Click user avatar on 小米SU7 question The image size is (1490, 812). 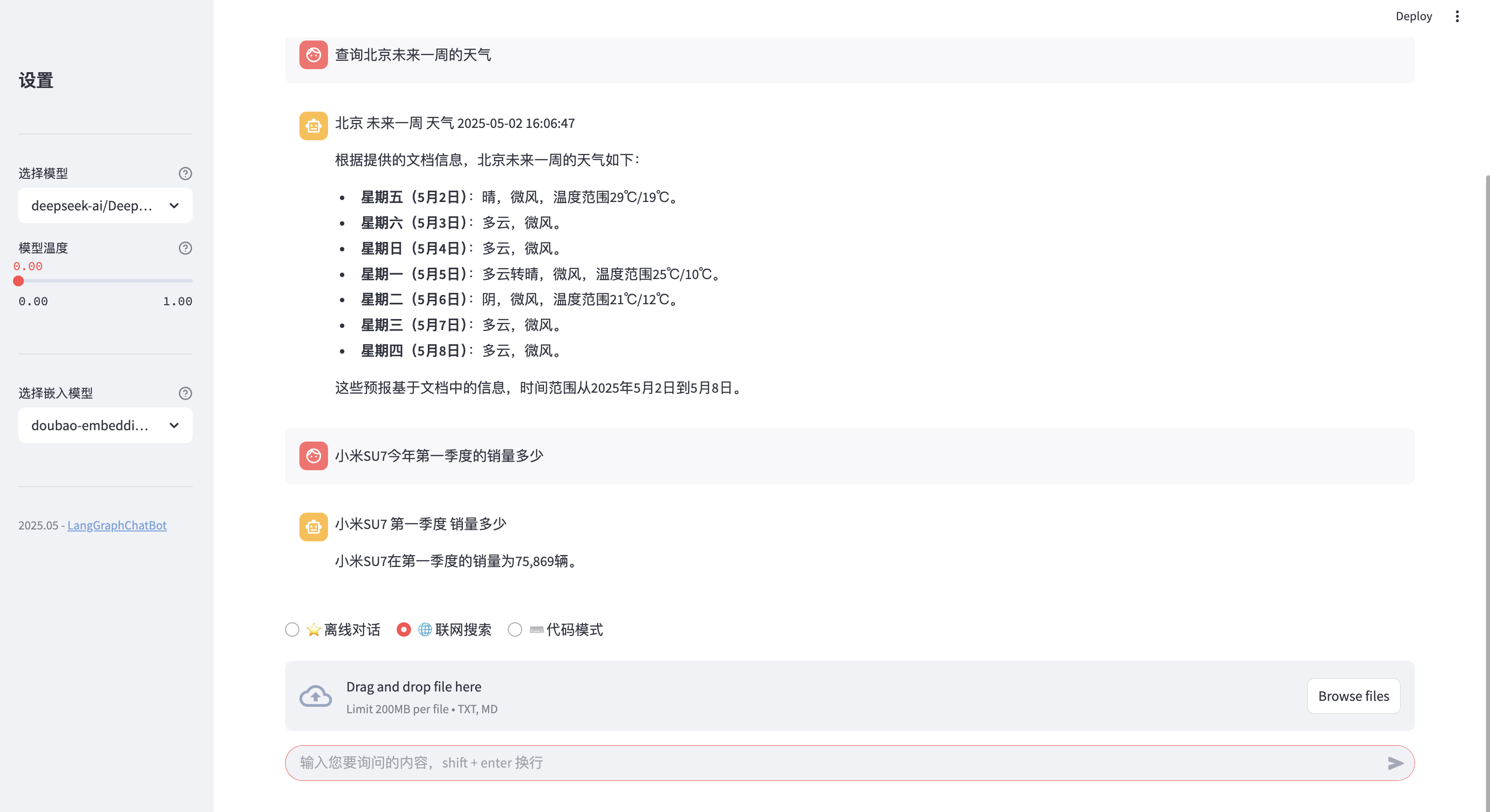[314, 456]
